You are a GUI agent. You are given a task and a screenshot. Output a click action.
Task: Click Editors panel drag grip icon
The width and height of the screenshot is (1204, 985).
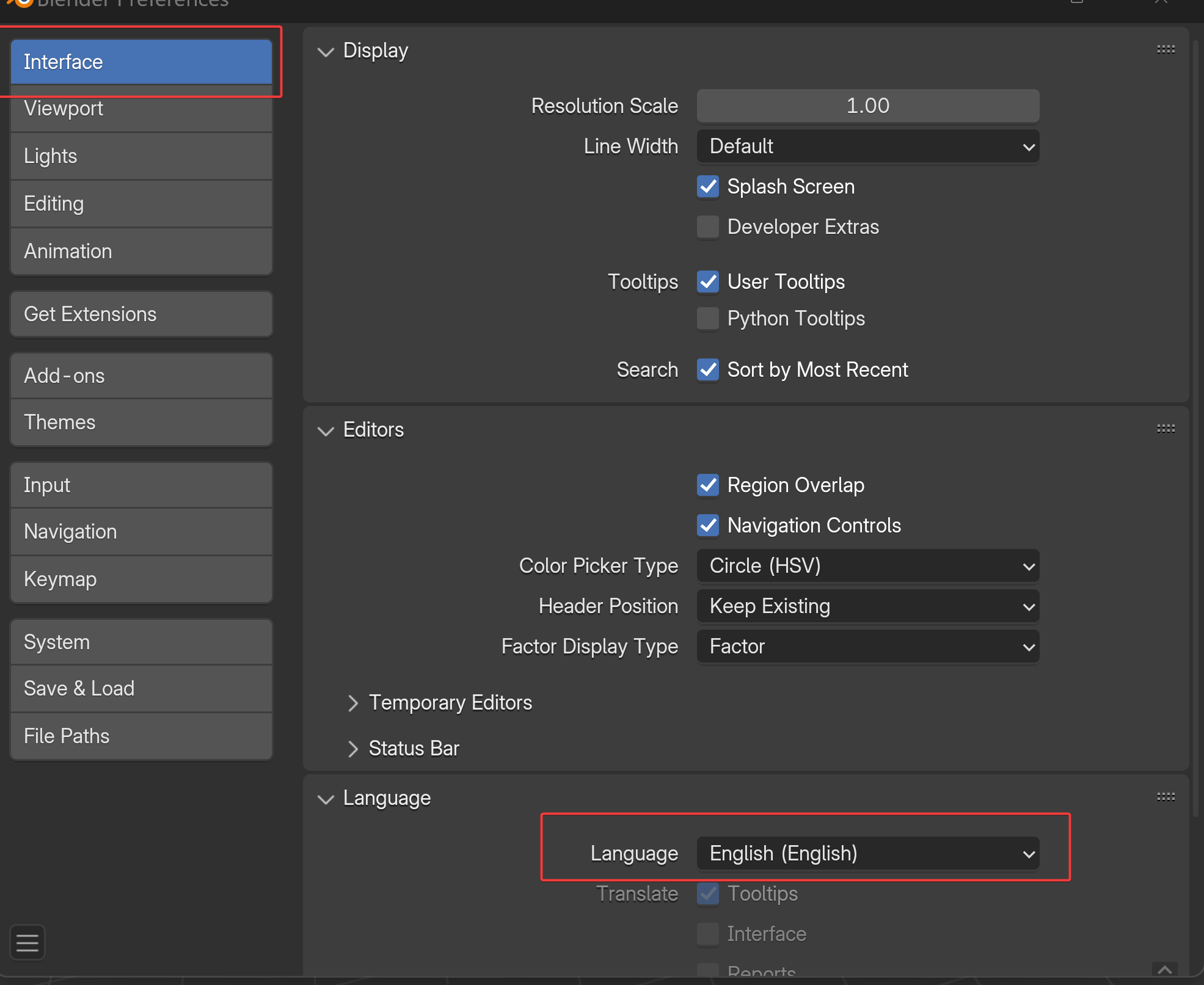click(x=1166, y=429)
